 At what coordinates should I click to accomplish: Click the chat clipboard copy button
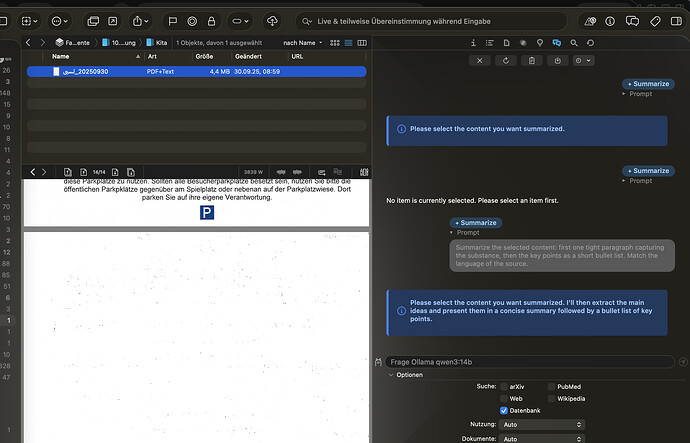[x=532, y=60]
